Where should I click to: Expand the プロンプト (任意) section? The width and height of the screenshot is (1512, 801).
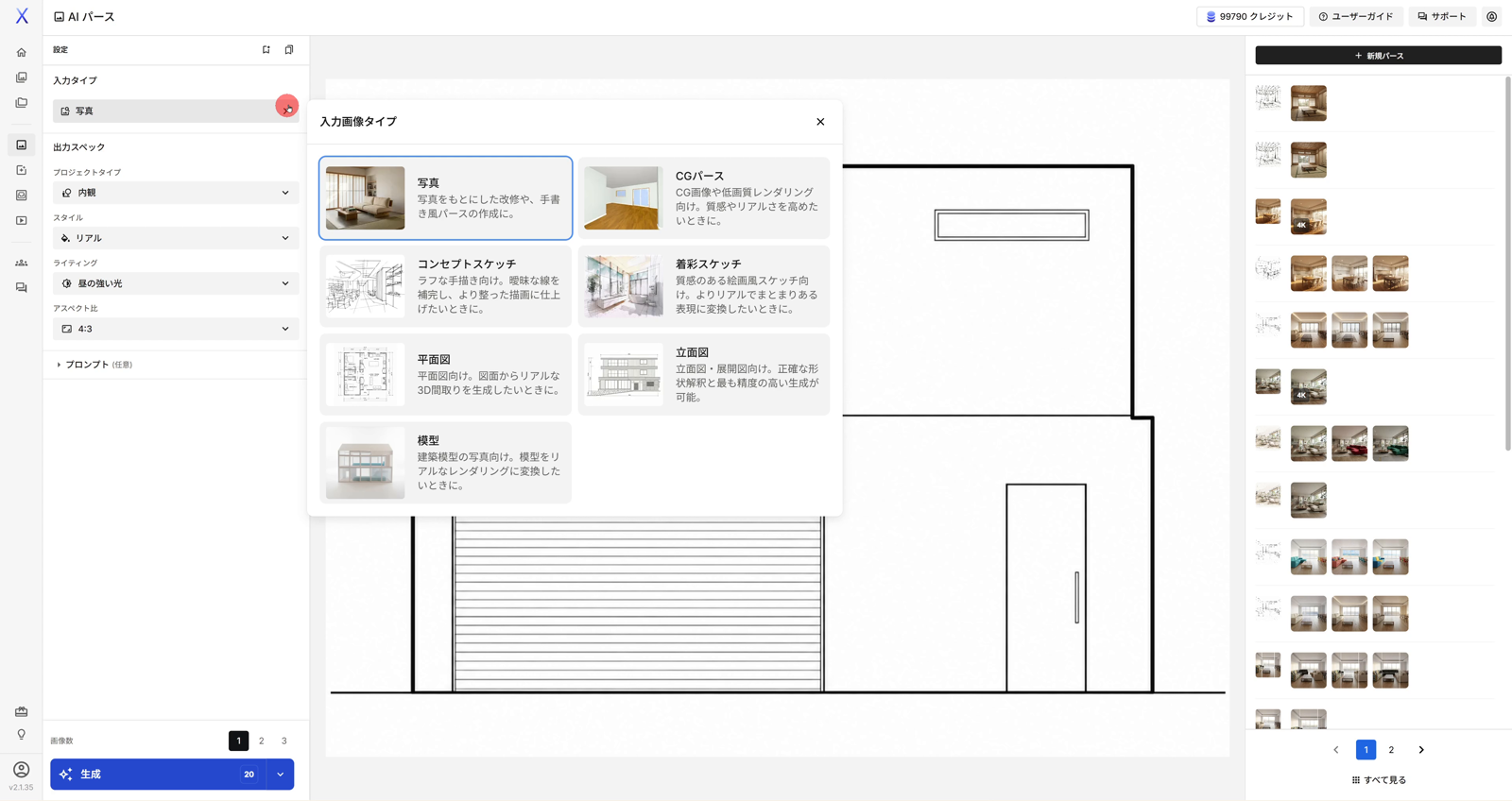(94, 365)
